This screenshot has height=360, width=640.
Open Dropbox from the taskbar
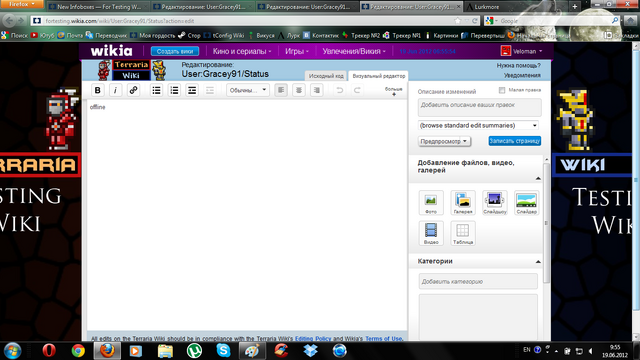311,351
